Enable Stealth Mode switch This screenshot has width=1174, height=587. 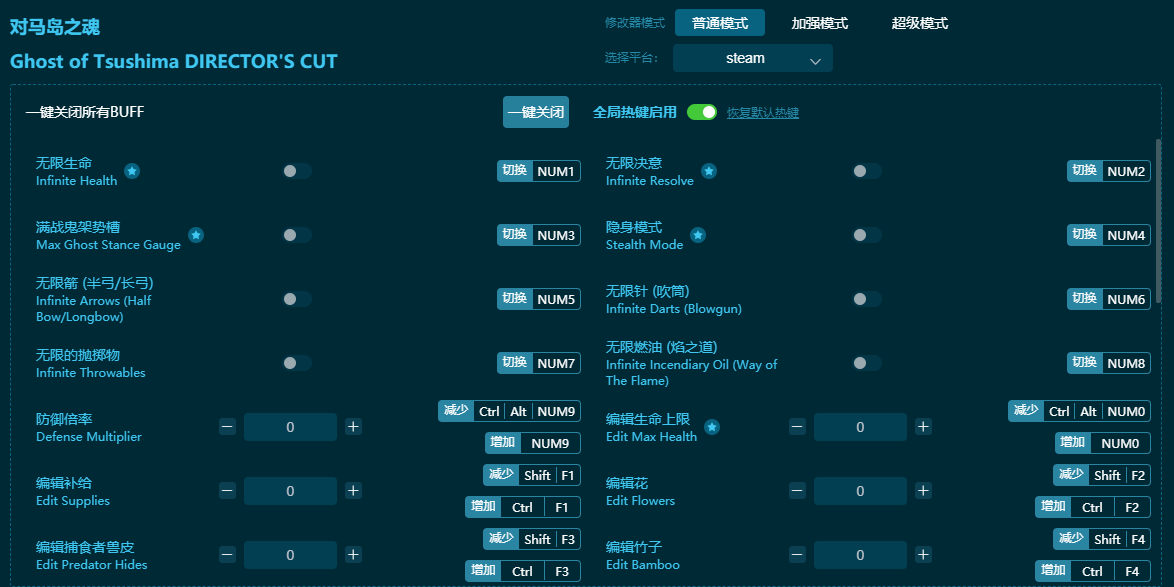click(x=866, y=235)
